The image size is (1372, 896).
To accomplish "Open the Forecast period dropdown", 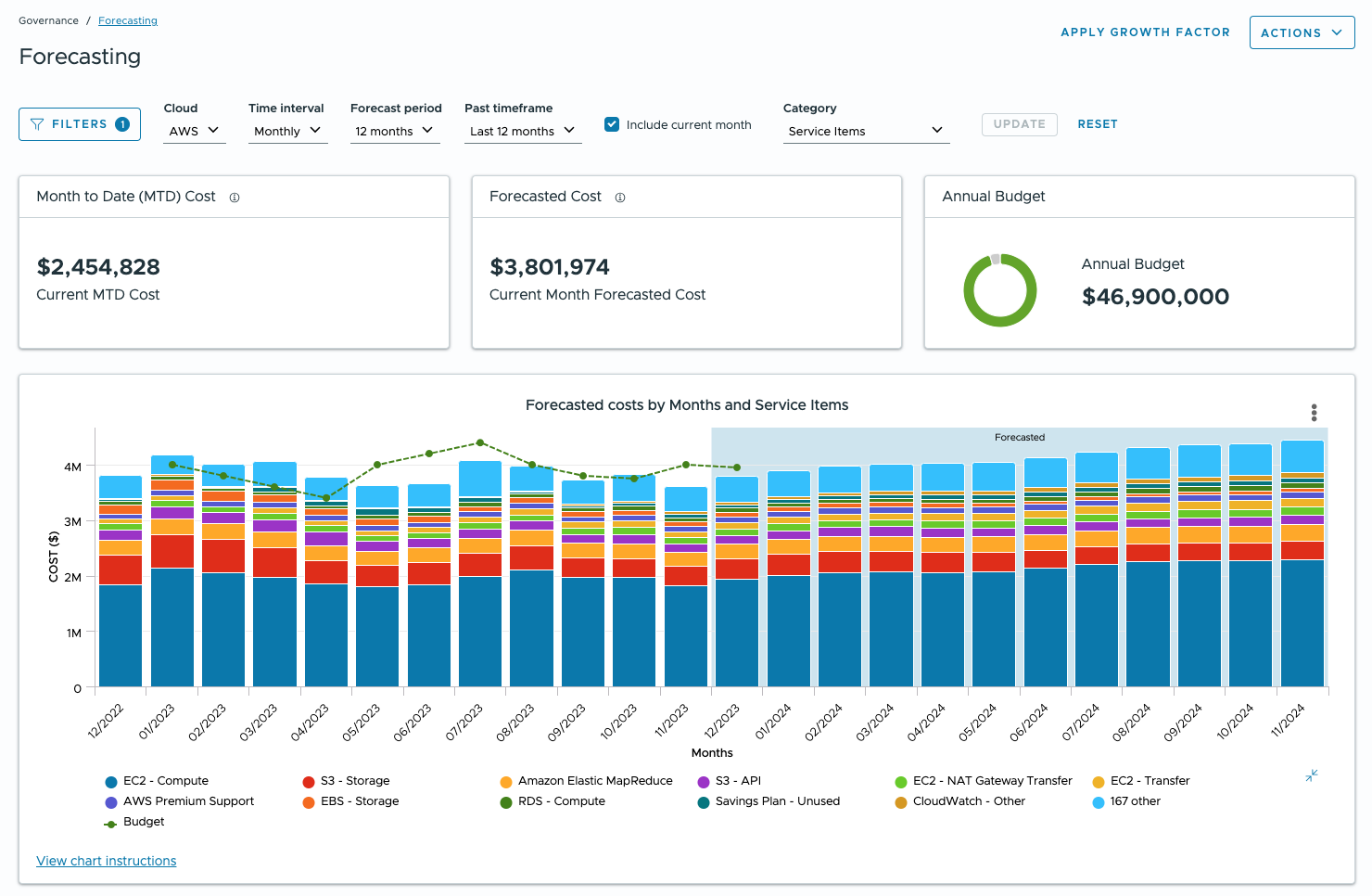I will (394, 131).
